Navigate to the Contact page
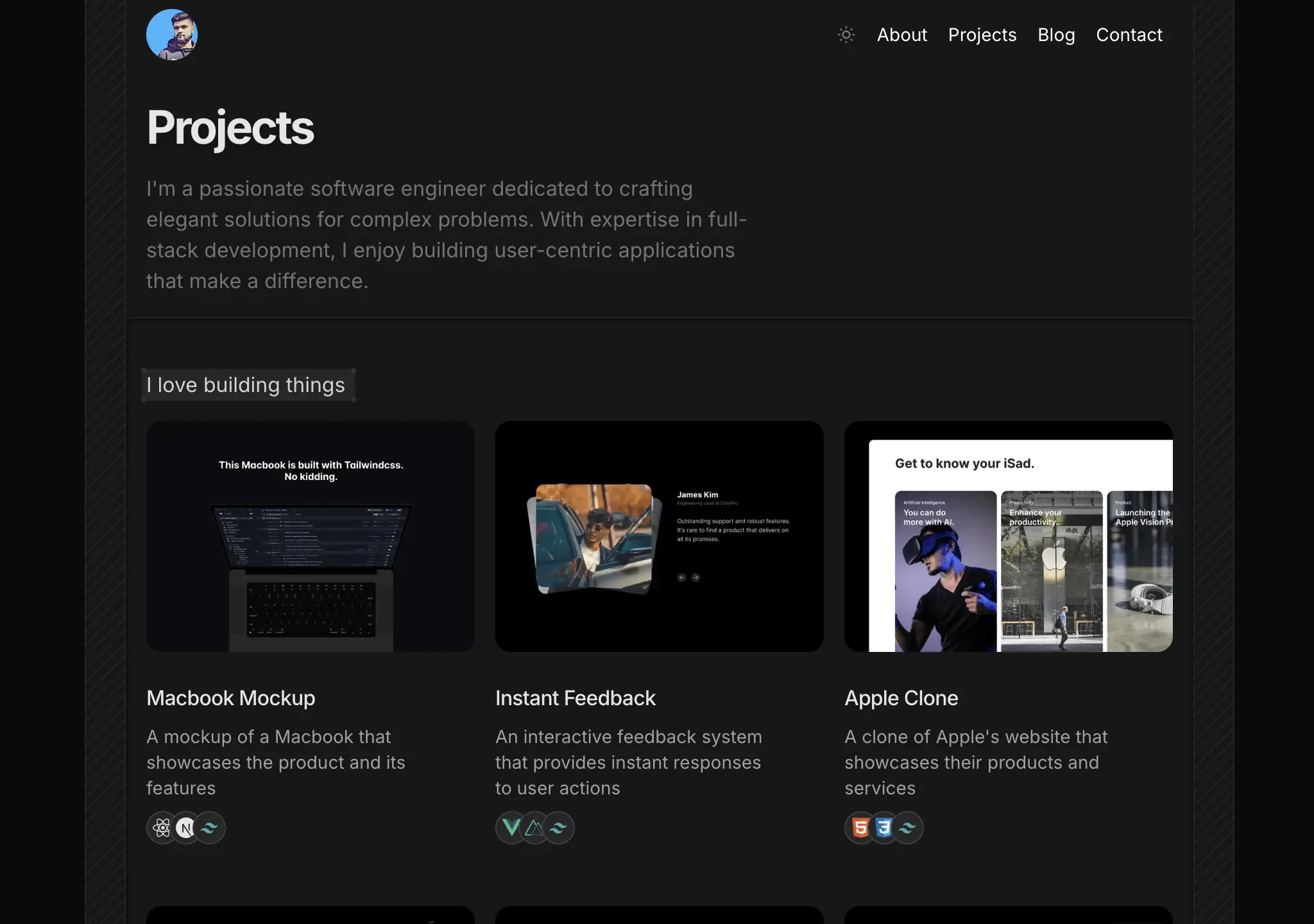This screenshot has width=1314, height=924. point(1129,35)
